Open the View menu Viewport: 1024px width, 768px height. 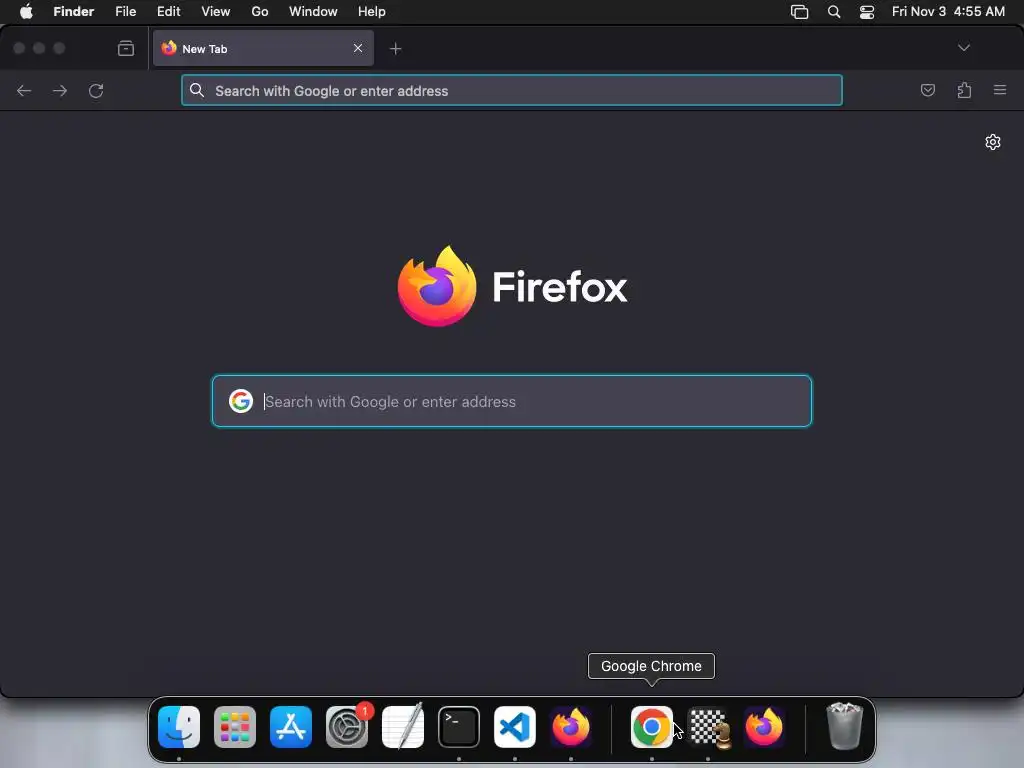pos(216,11)
